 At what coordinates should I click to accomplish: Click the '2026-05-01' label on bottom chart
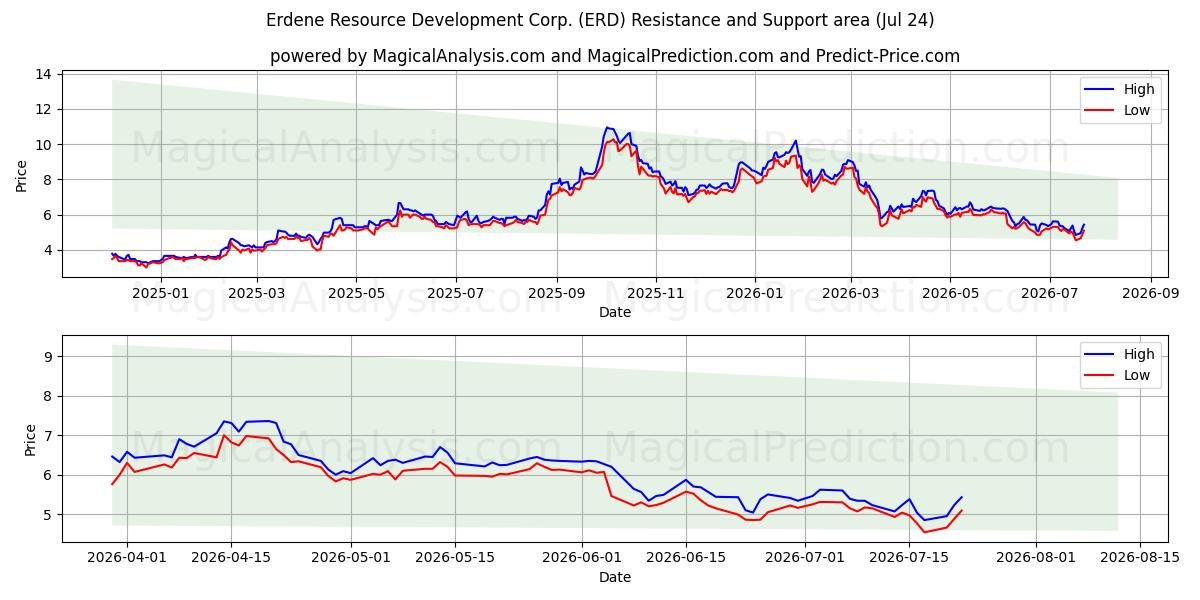[351, 559]
